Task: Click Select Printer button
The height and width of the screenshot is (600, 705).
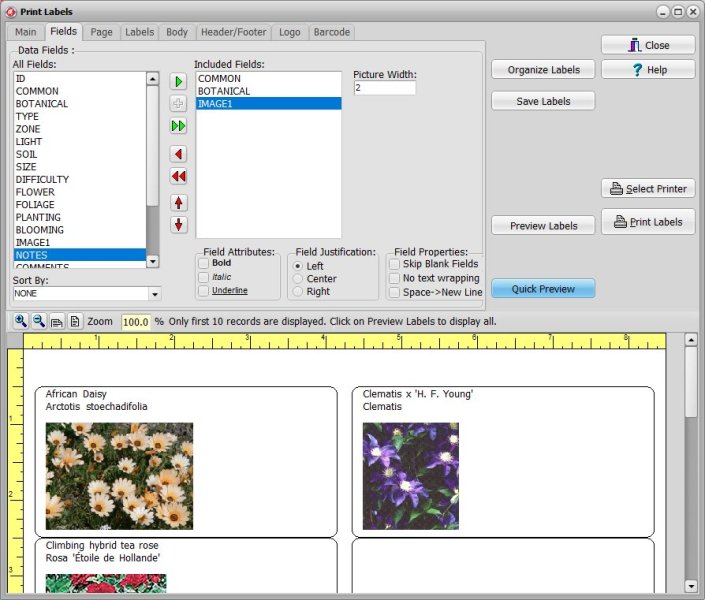Action: pyautogui.click(x=648, y=188)
